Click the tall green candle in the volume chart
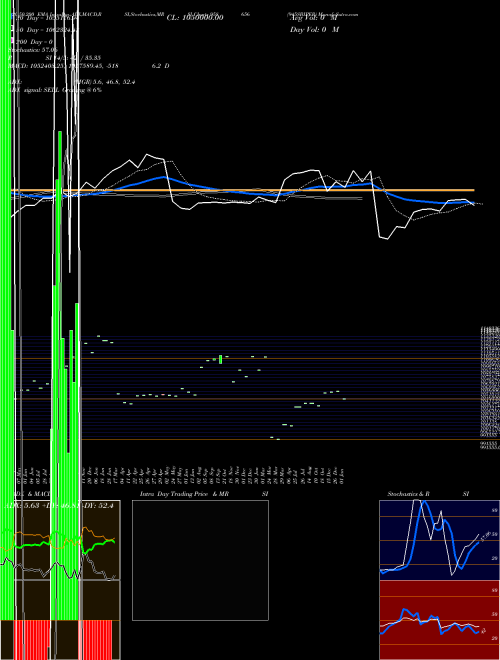This screenshot has width=500, height=660. [220, 359]
